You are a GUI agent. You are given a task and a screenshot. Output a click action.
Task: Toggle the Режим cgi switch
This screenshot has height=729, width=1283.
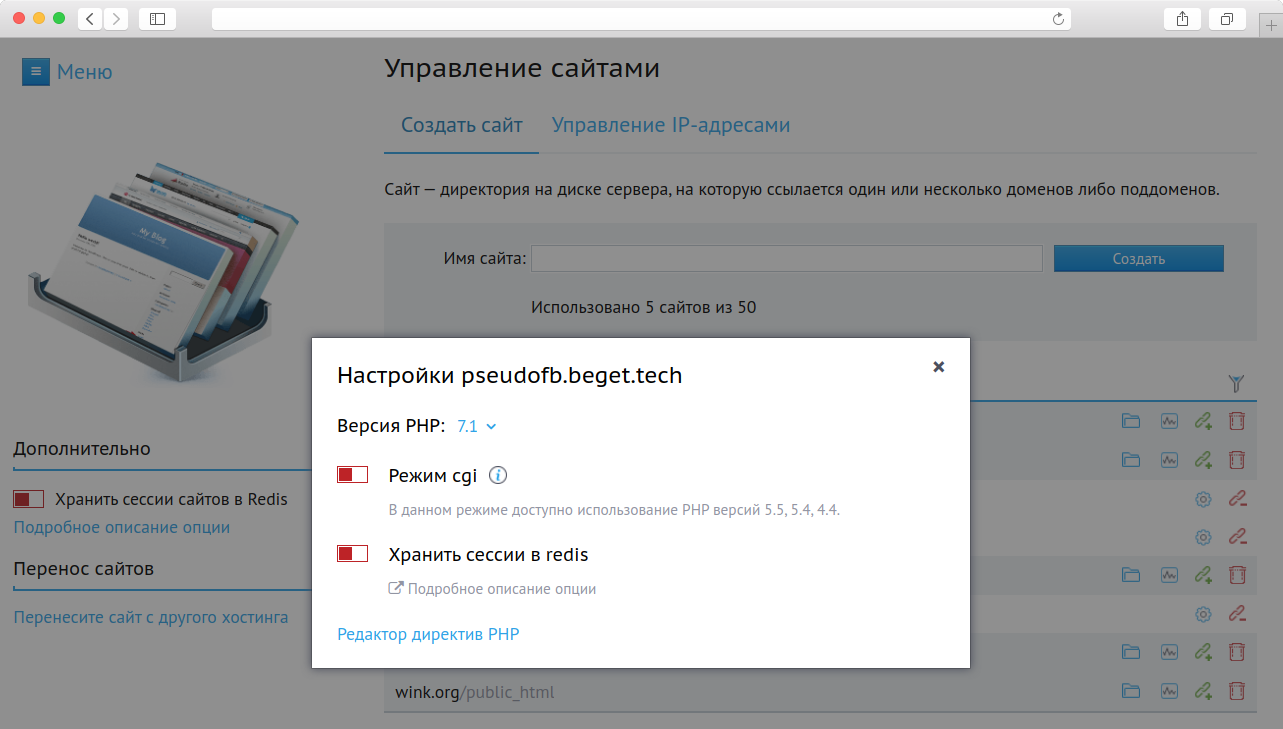point(353,475)
